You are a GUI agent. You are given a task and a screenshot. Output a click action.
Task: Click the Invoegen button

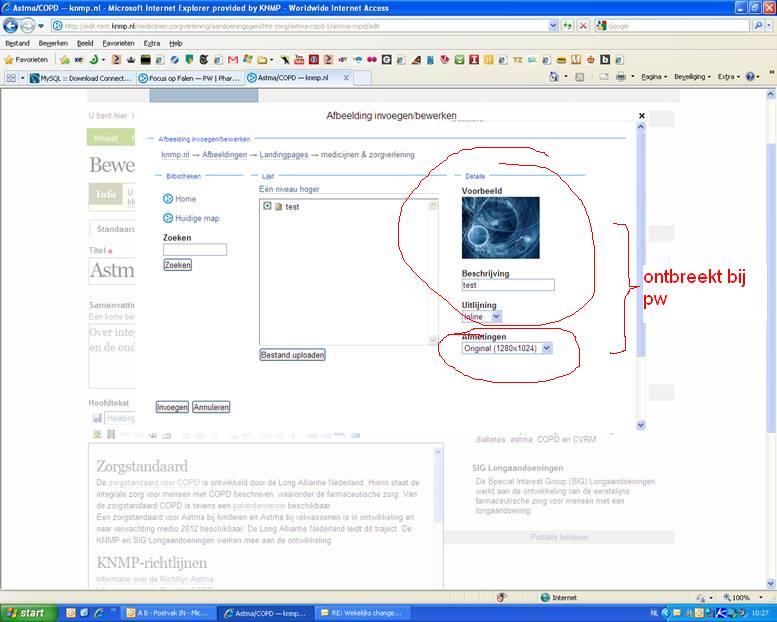coord(172,407)
